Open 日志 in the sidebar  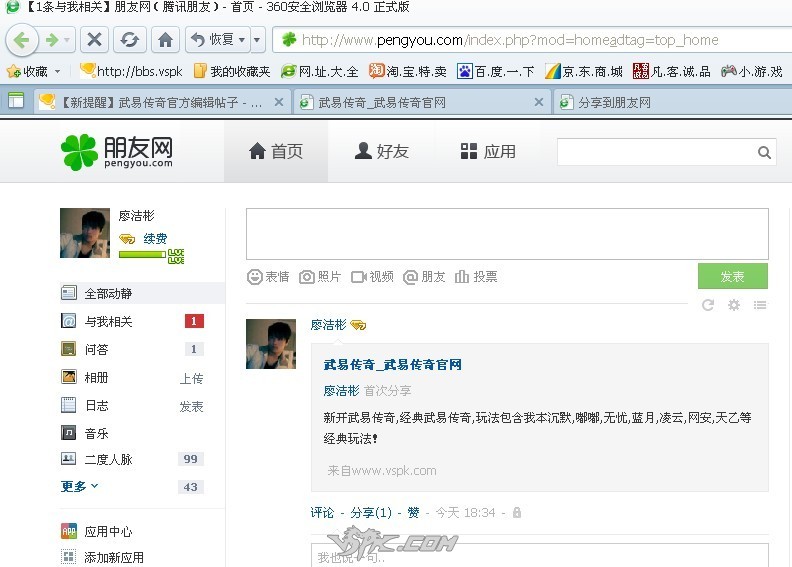tap(96, 405)
